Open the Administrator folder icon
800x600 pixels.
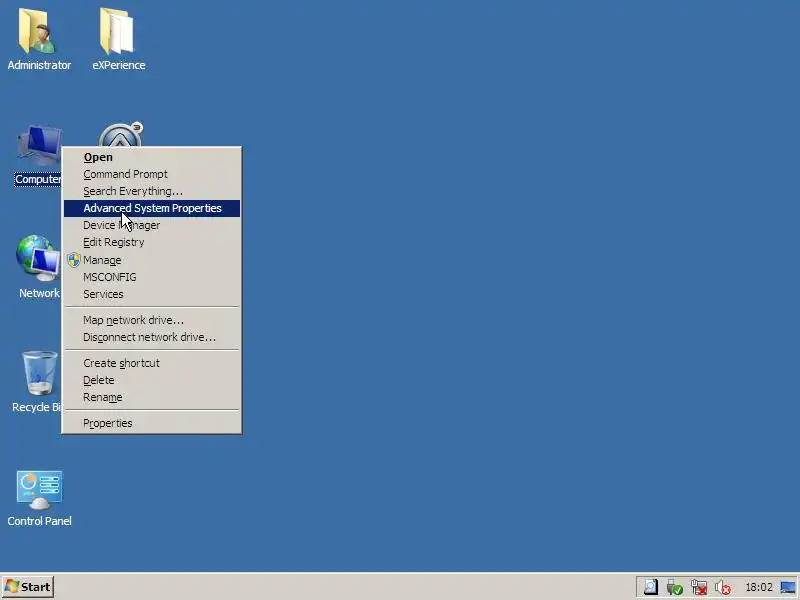pos(39,38)
